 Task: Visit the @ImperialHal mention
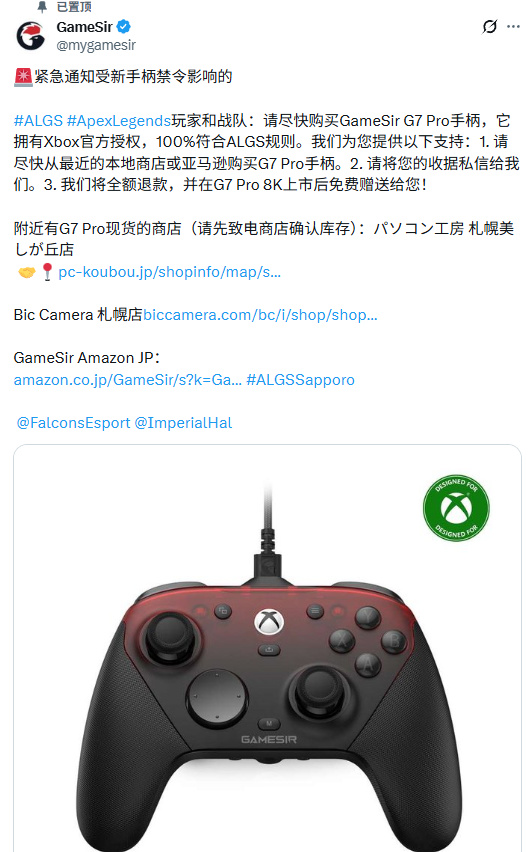[x=183, y=423]
